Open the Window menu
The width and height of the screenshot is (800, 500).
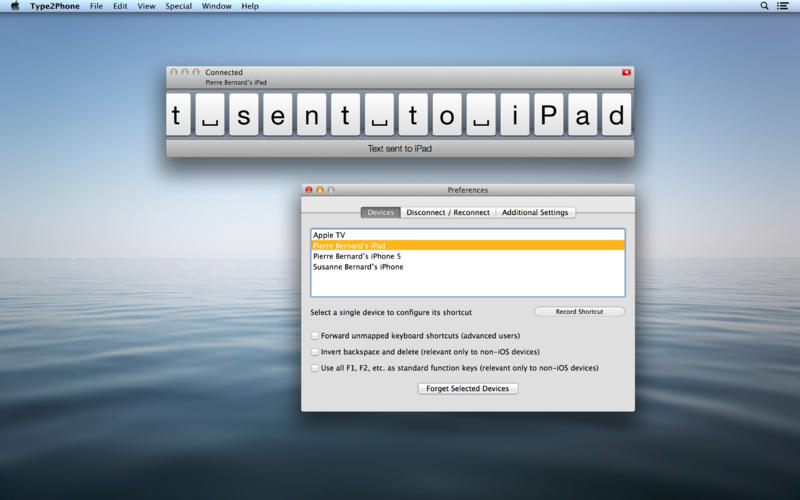click(217, 6)
